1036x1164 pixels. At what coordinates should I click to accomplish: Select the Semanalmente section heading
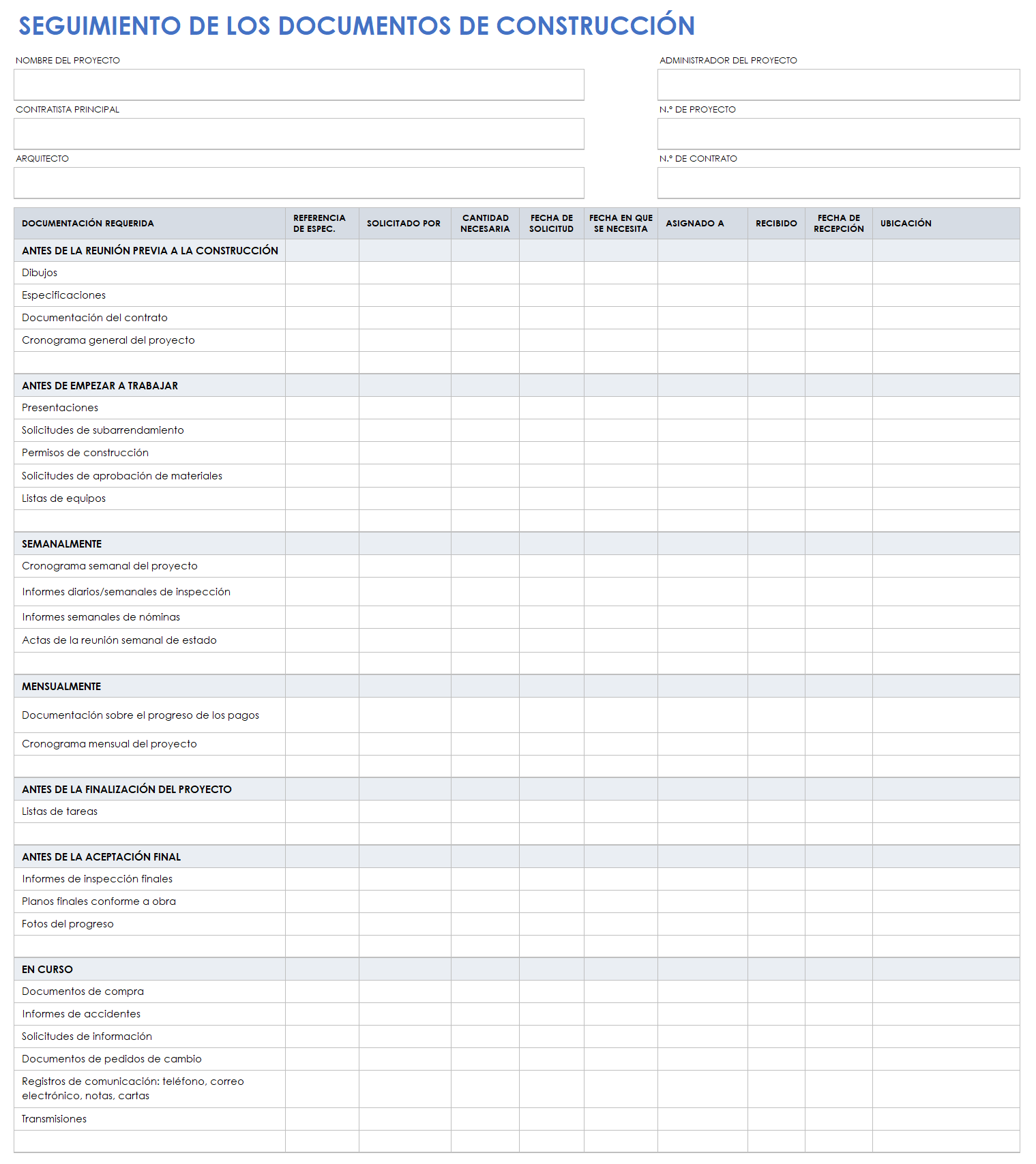(x=61, y=544)
